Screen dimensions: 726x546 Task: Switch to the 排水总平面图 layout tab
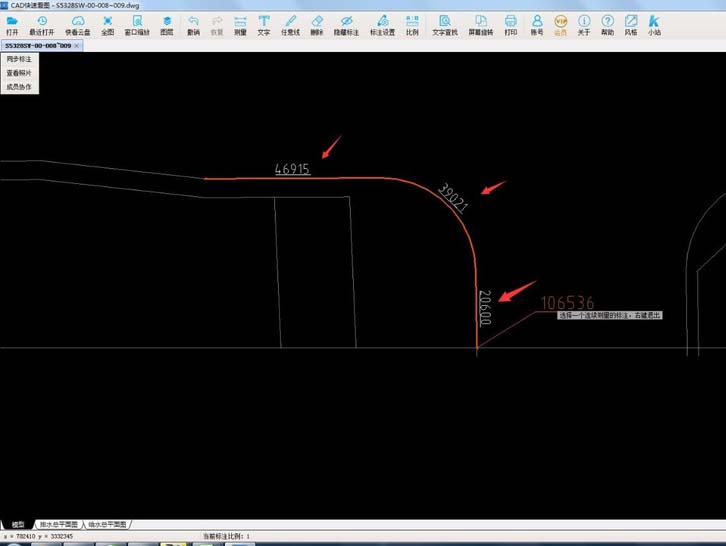[59, 524]
